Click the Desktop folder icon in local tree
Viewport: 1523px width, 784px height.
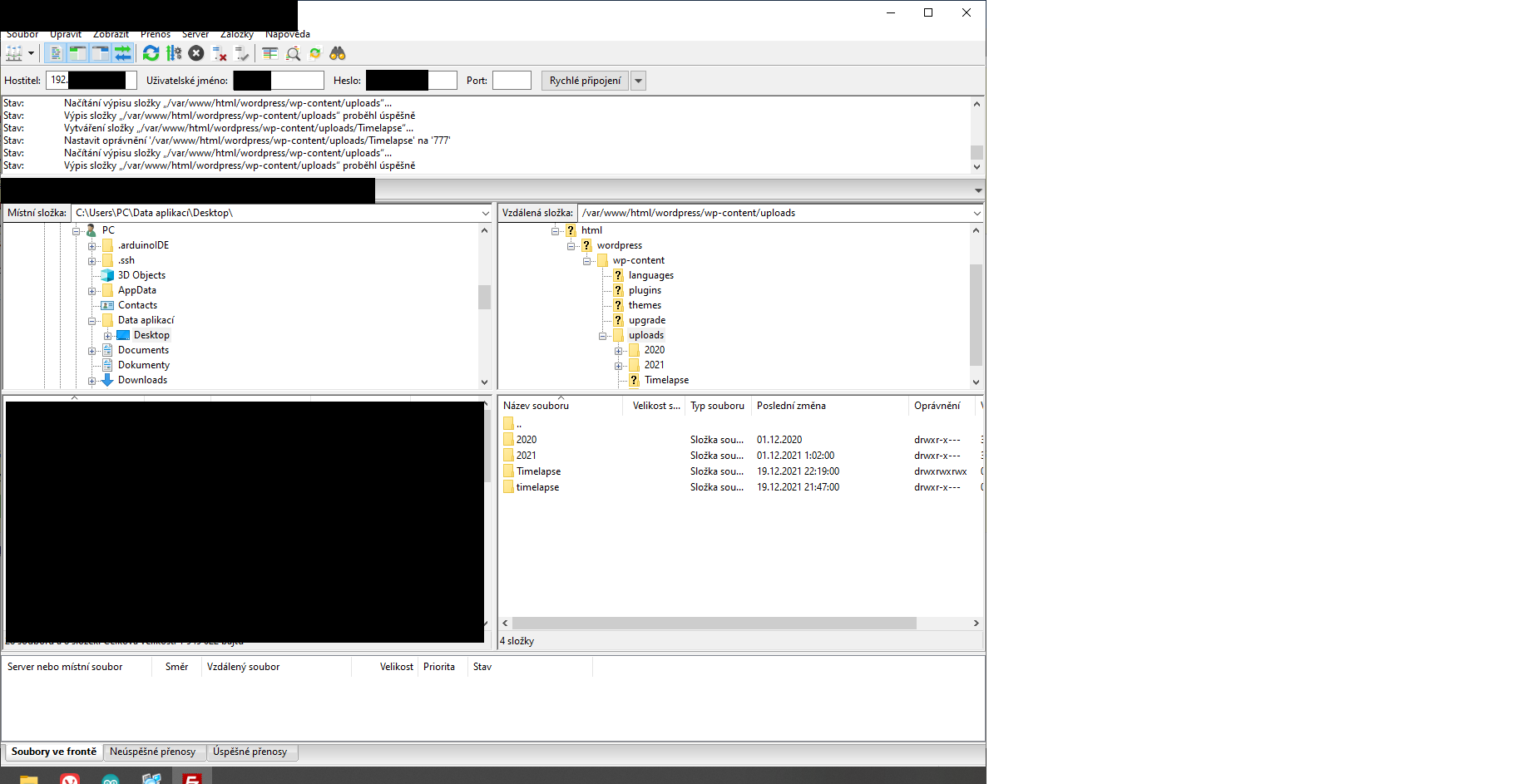[x=123, y=335]
